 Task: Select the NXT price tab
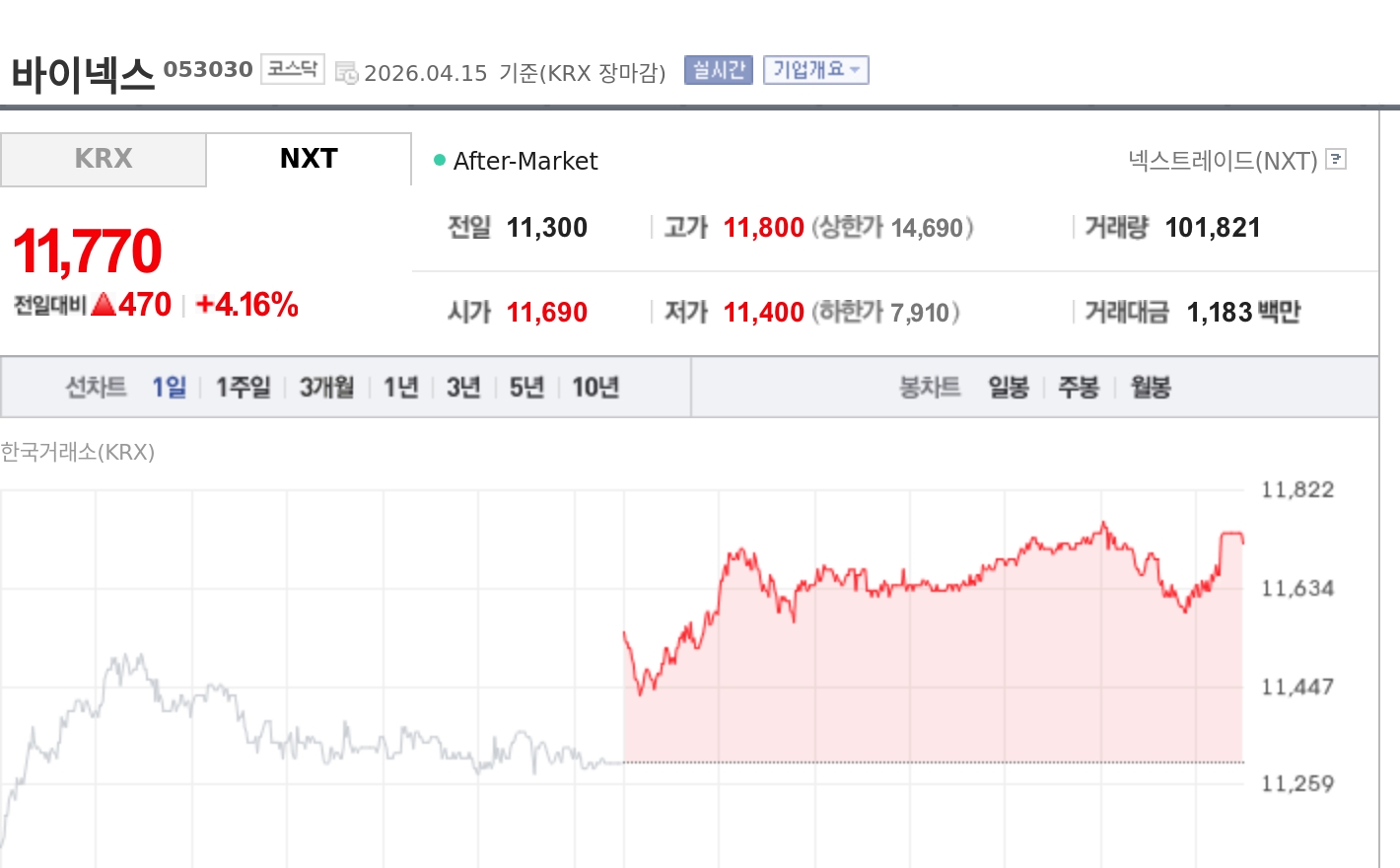[309, 159]
